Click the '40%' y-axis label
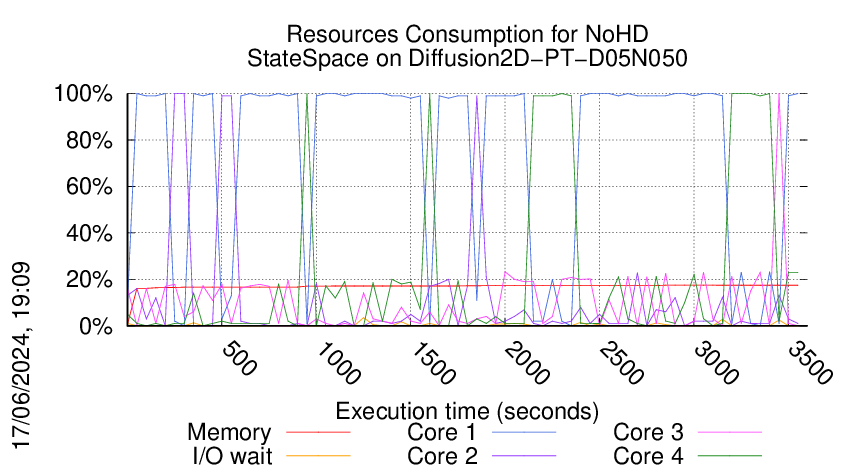850x475 pixels. (x=89, y=233)
